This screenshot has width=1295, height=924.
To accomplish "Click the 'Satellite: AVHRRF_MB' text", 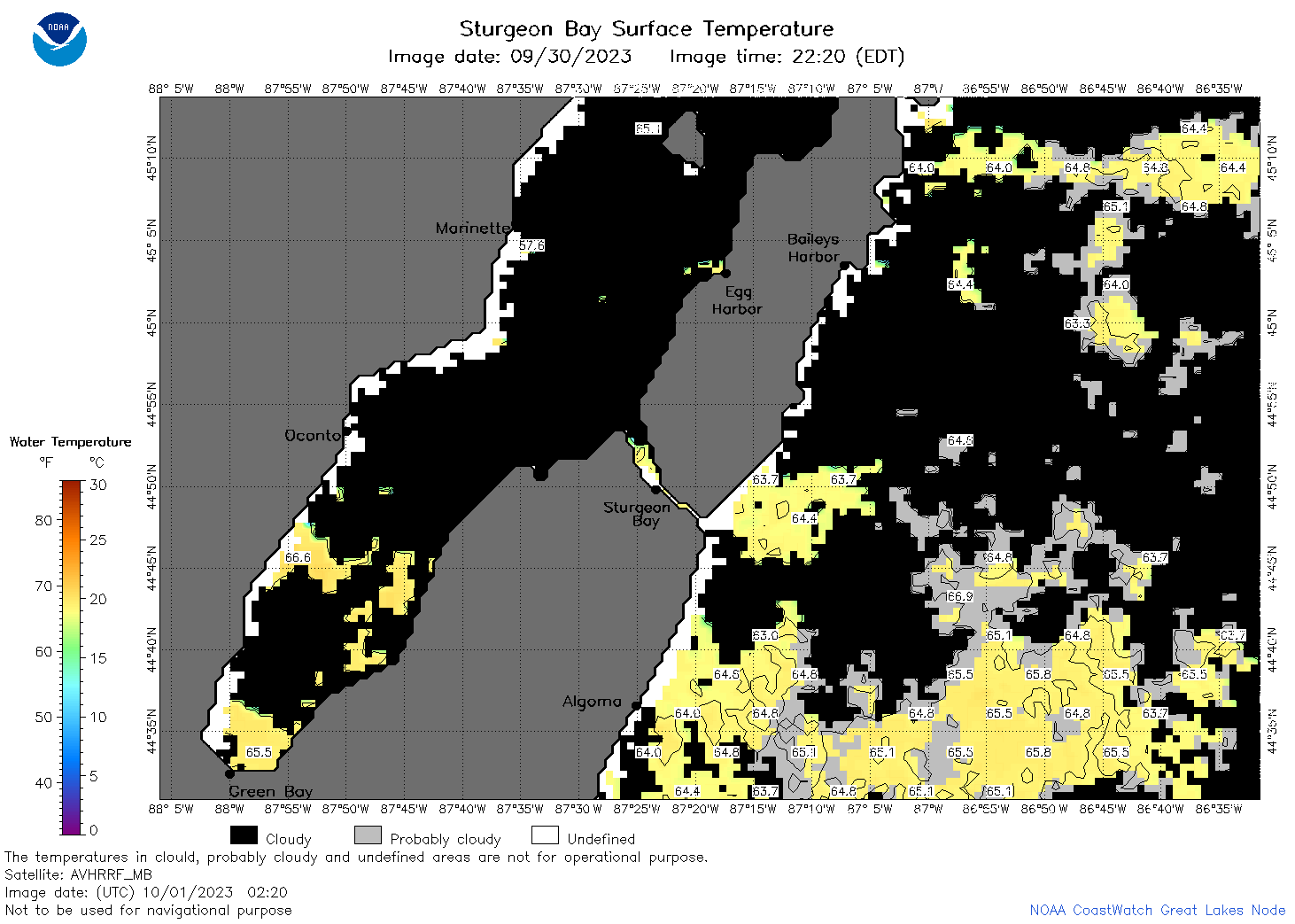I will point(79,874).
